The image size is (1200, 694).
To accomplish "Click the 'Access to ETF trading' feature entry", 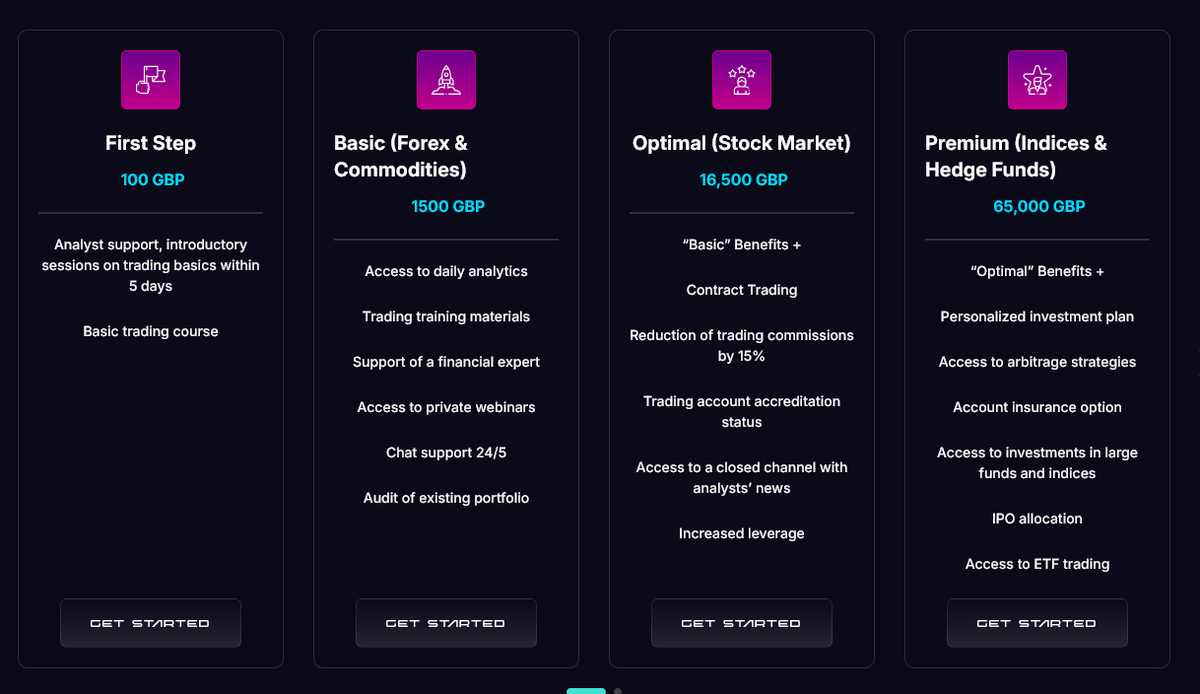I will coord(1037,564).
